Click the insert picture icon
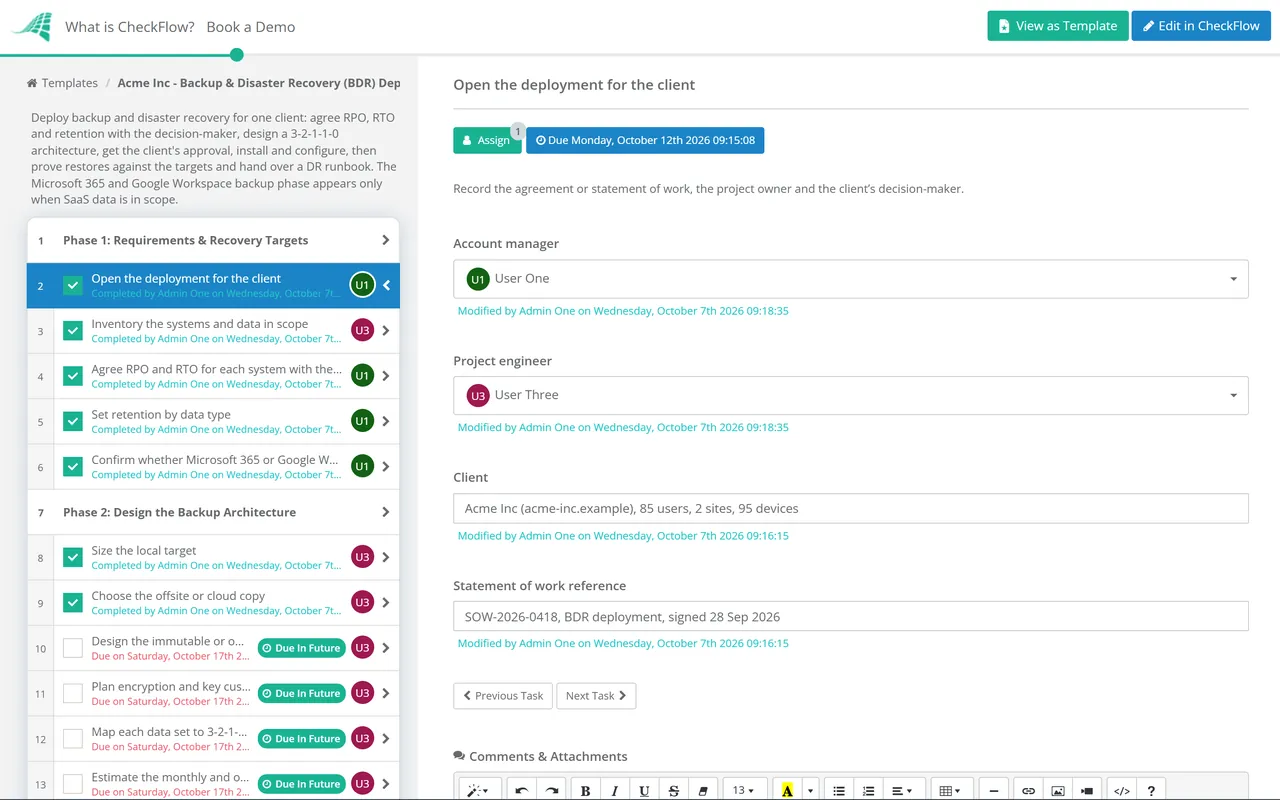The width and height of the screenshot is (1280, 800). pyautogui.click(x=1058, y=790)
